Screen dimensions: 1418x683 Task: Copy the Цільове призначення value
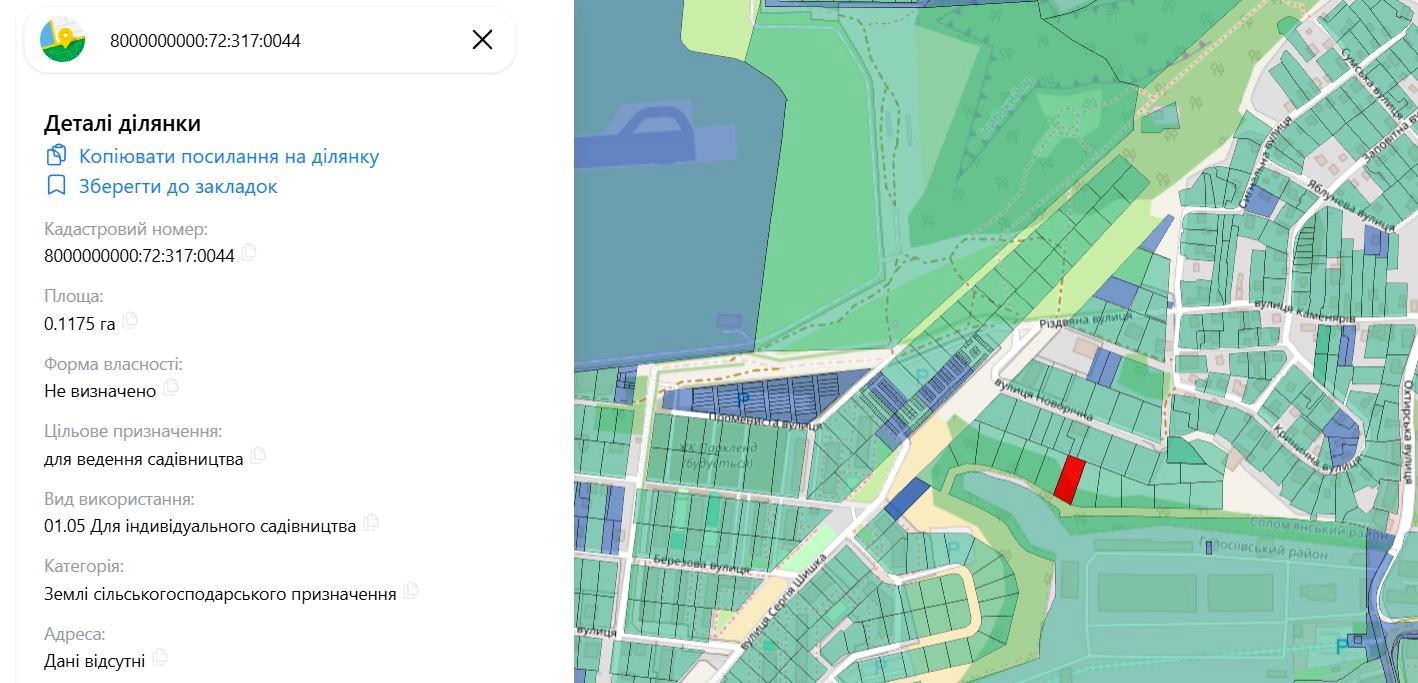258,456
